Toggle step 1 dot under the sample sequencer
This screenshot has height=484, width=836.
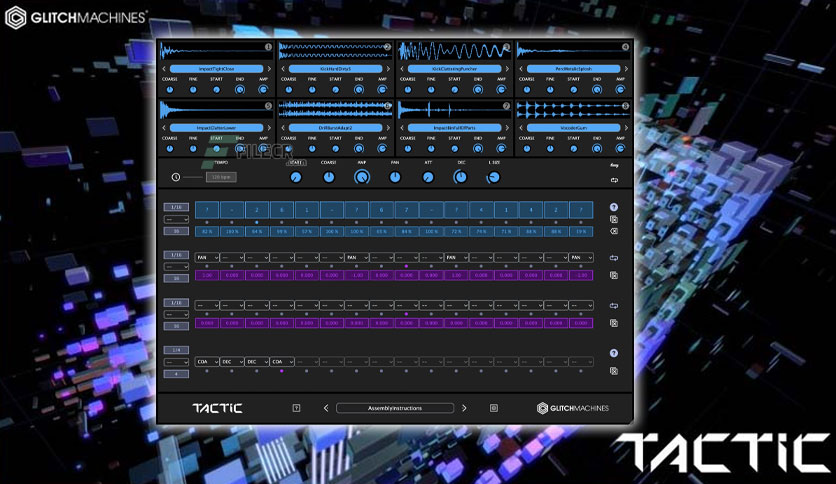click(207, 222)
